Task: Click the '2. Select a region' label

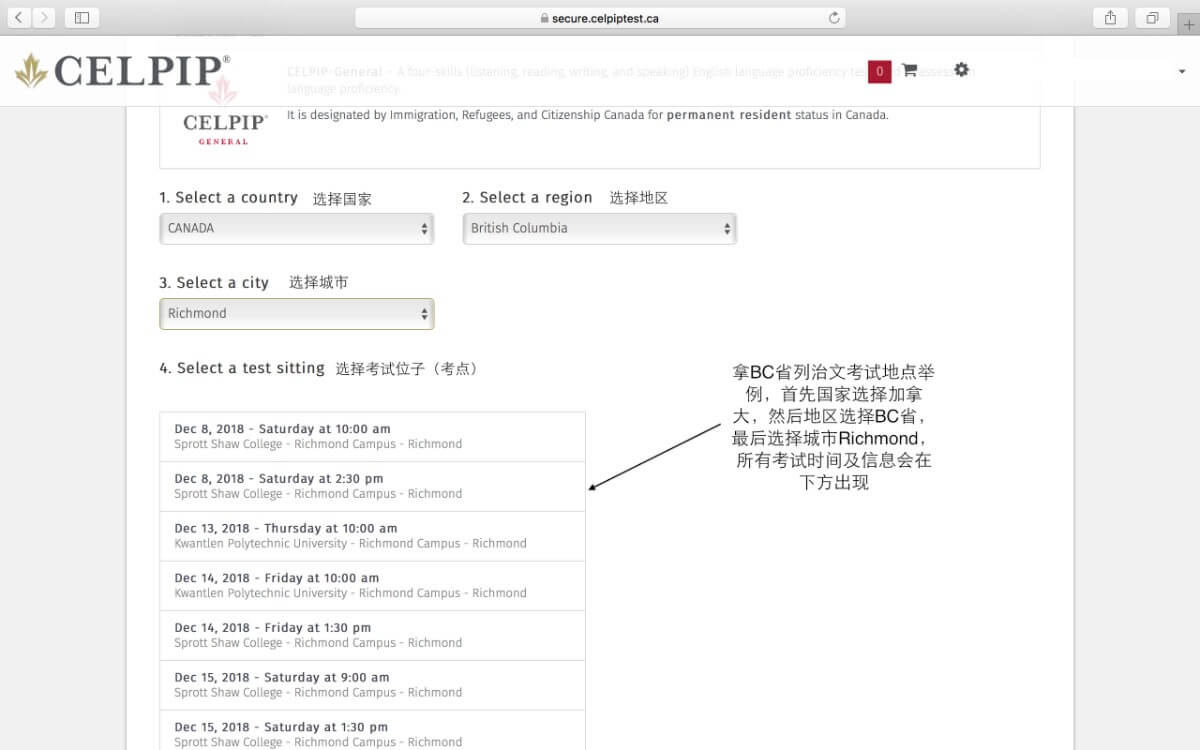Action: pos(527,198)
